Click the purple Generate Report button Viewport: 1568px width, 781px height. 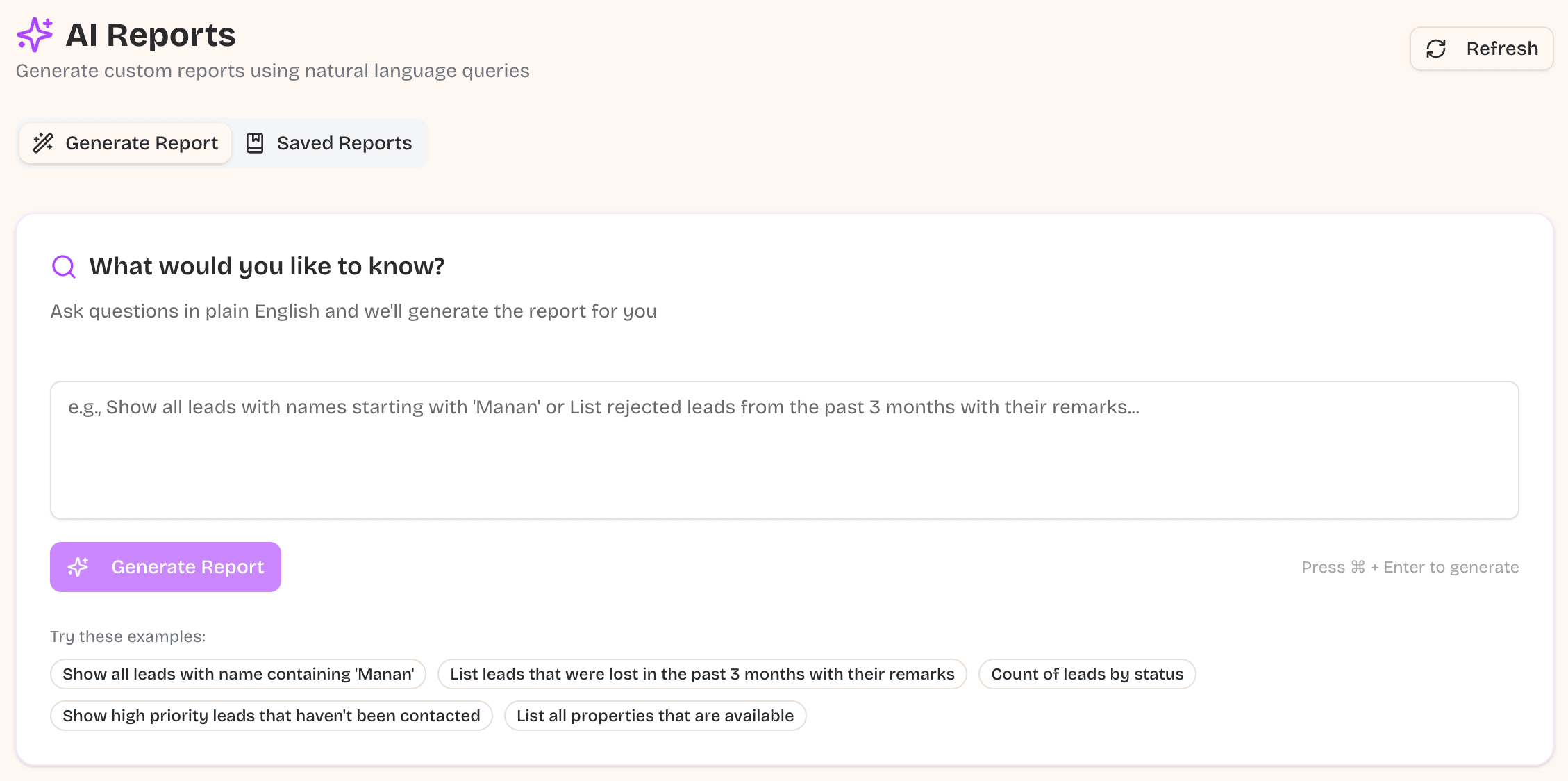click(165, 567)
